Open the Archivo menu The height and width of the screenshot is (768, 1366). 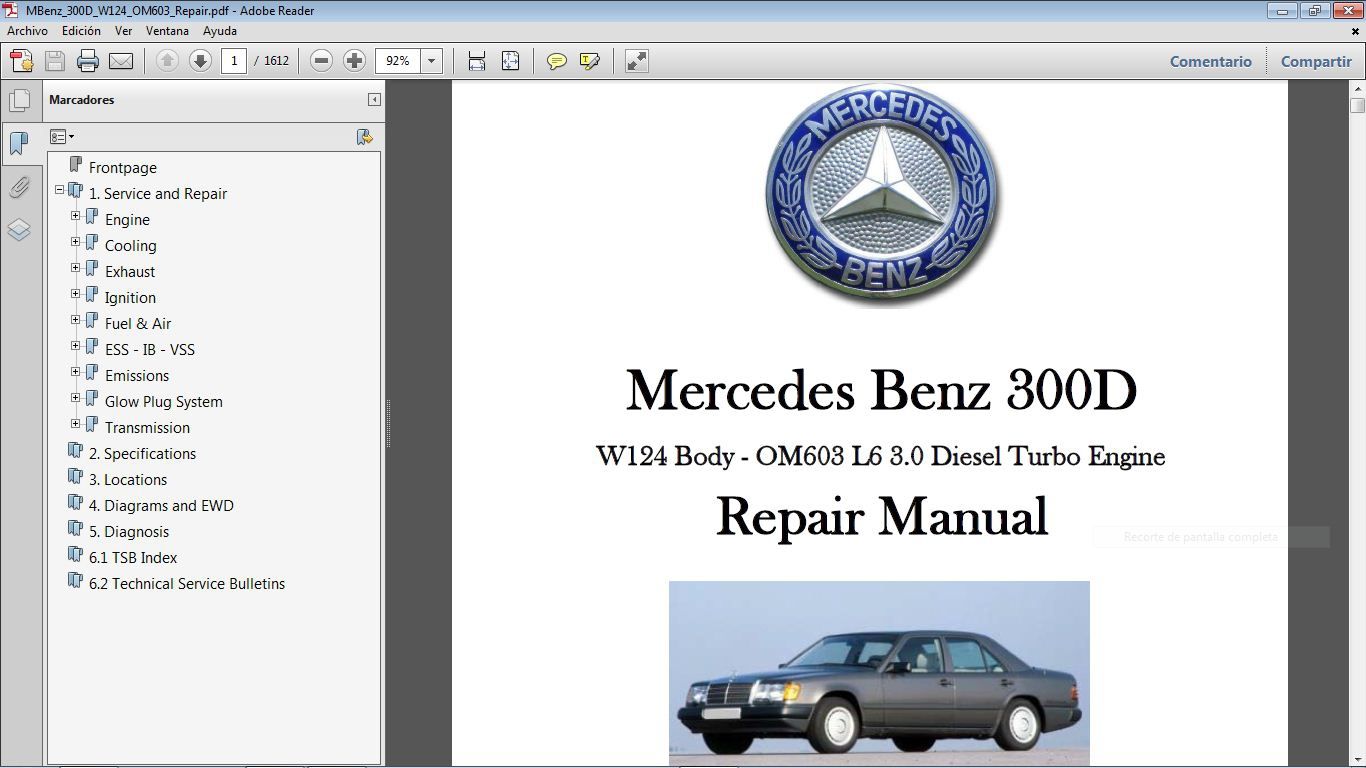pyautogui.click(x=27, y=31)
